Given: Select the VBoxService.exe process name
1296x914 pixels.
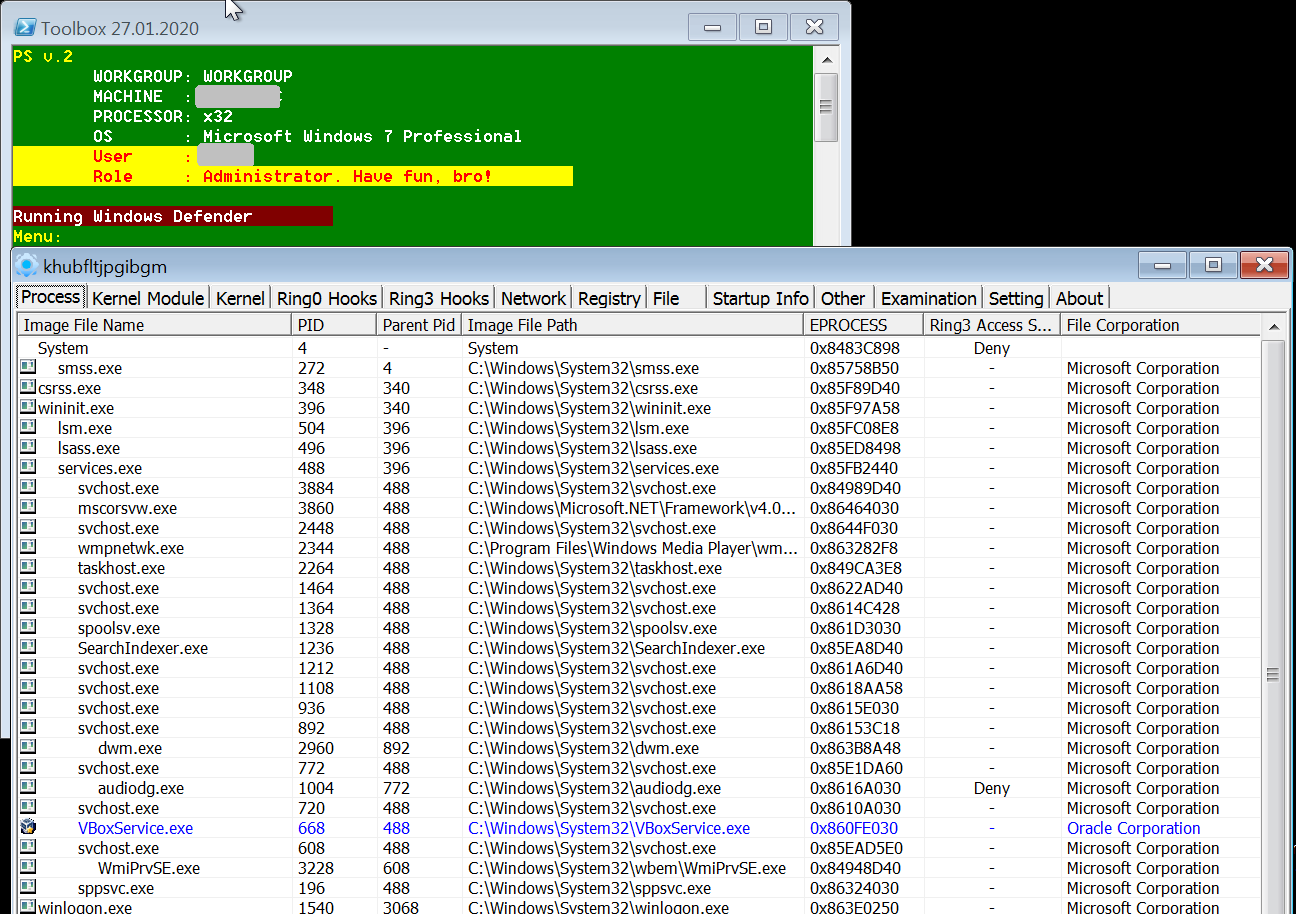Looking at the screenshot, I should (x=135, y=828).
